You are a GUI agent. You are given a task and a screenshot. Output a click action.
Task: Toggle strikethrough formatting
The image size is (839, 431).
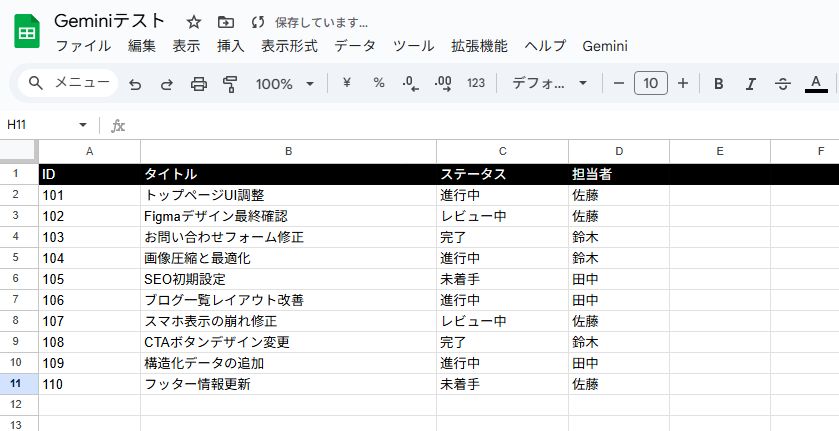(x=783, y=84)
